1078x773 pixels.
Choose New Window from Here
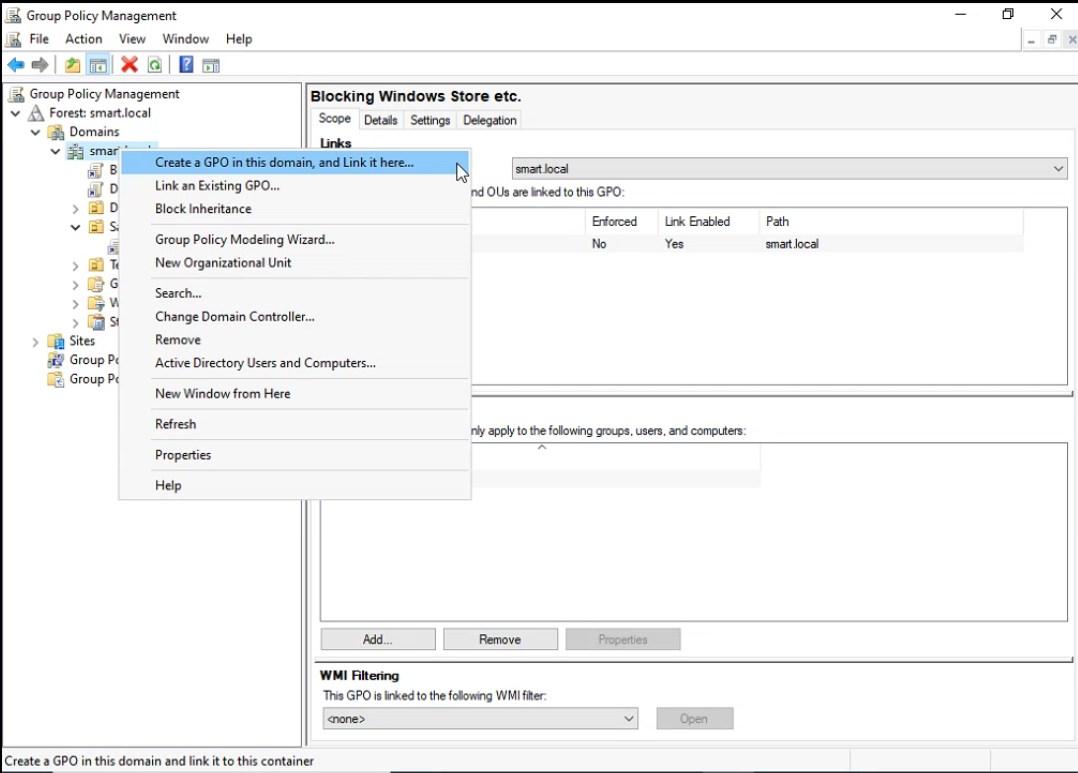coord(295,393)
